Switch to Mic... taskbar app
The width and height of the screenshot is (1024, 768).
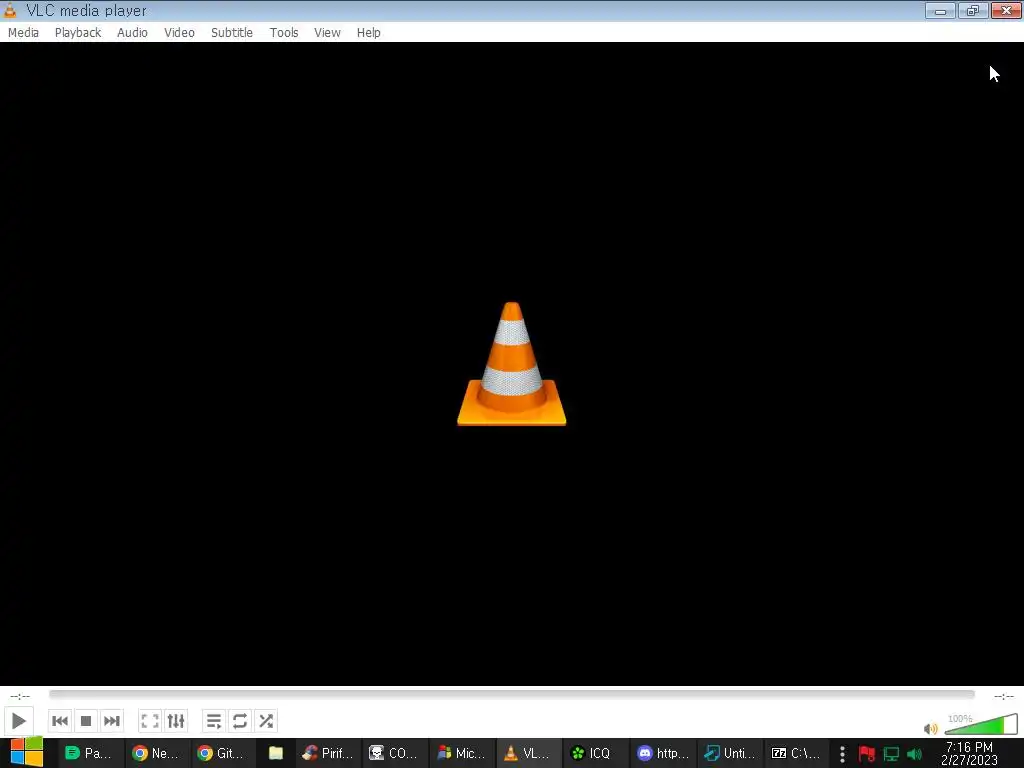pos(462,754)
